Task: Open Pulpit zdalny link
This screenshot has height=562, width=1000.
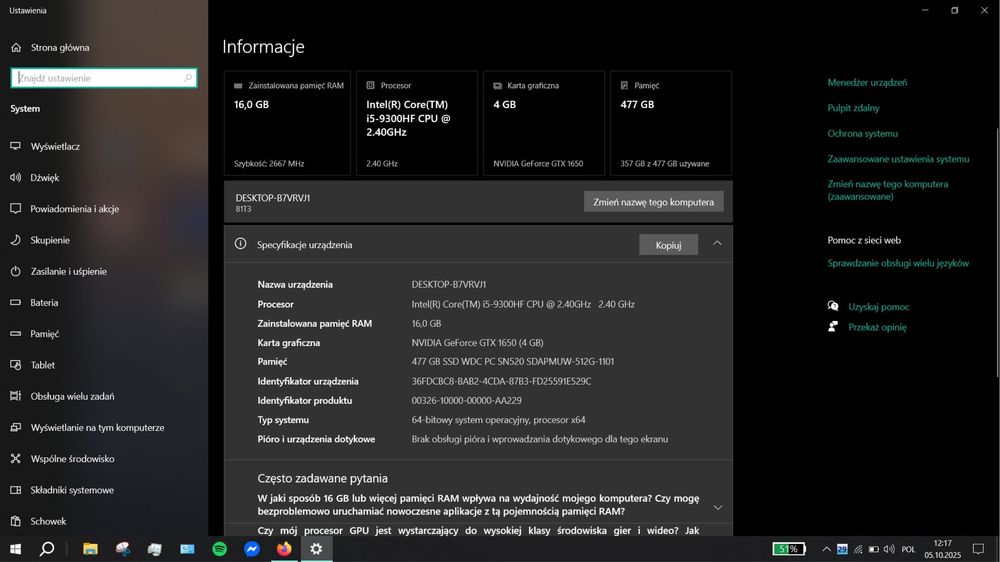Action: [x=853, y=108]
